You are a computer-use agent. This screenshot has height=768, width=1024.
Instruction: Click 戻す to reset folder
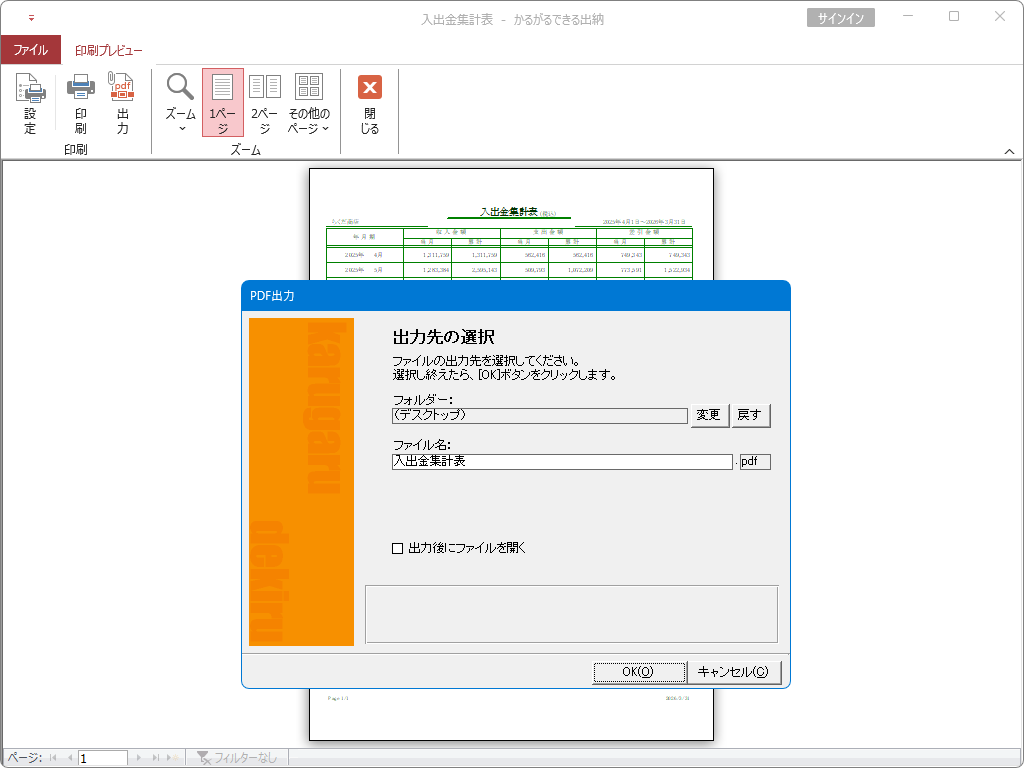pos(751,415)
